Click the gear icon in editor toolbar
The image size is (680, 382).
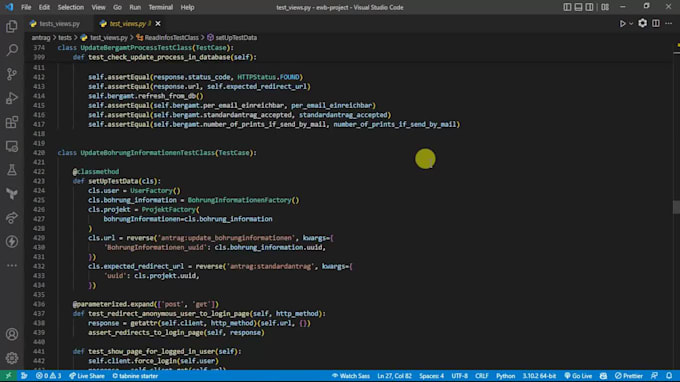(643, 23)
